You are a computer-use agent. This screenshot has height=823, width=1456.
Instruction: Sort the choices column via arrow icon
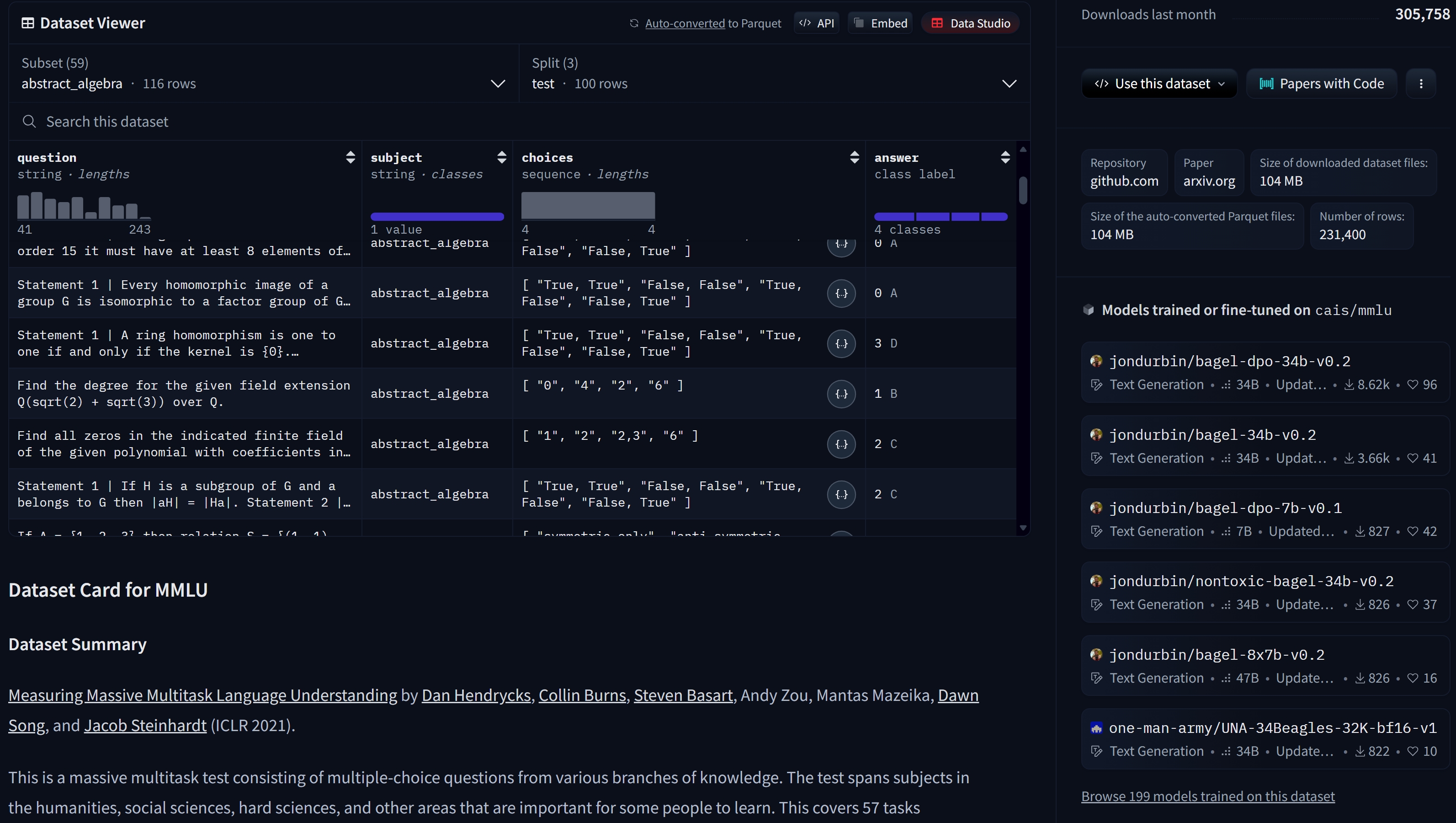tap(854, 157)
